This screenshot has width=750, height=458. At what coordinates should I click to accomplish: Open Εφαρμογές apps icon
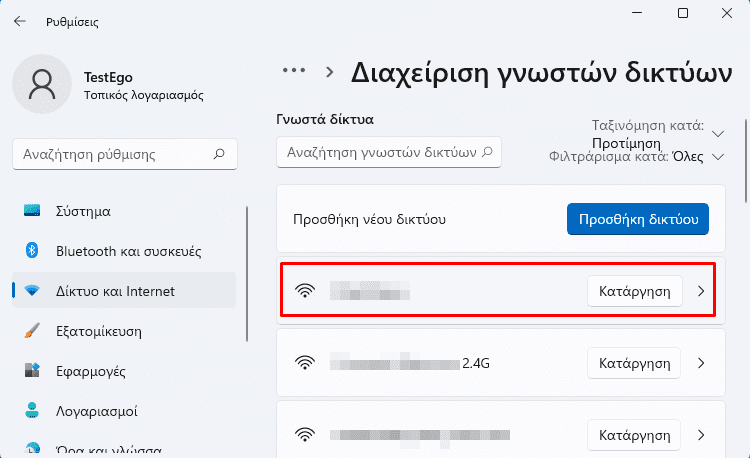(x=32, y=371)
